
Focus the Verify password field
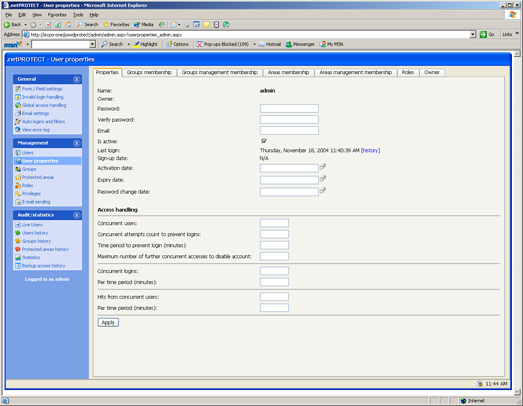289,119
